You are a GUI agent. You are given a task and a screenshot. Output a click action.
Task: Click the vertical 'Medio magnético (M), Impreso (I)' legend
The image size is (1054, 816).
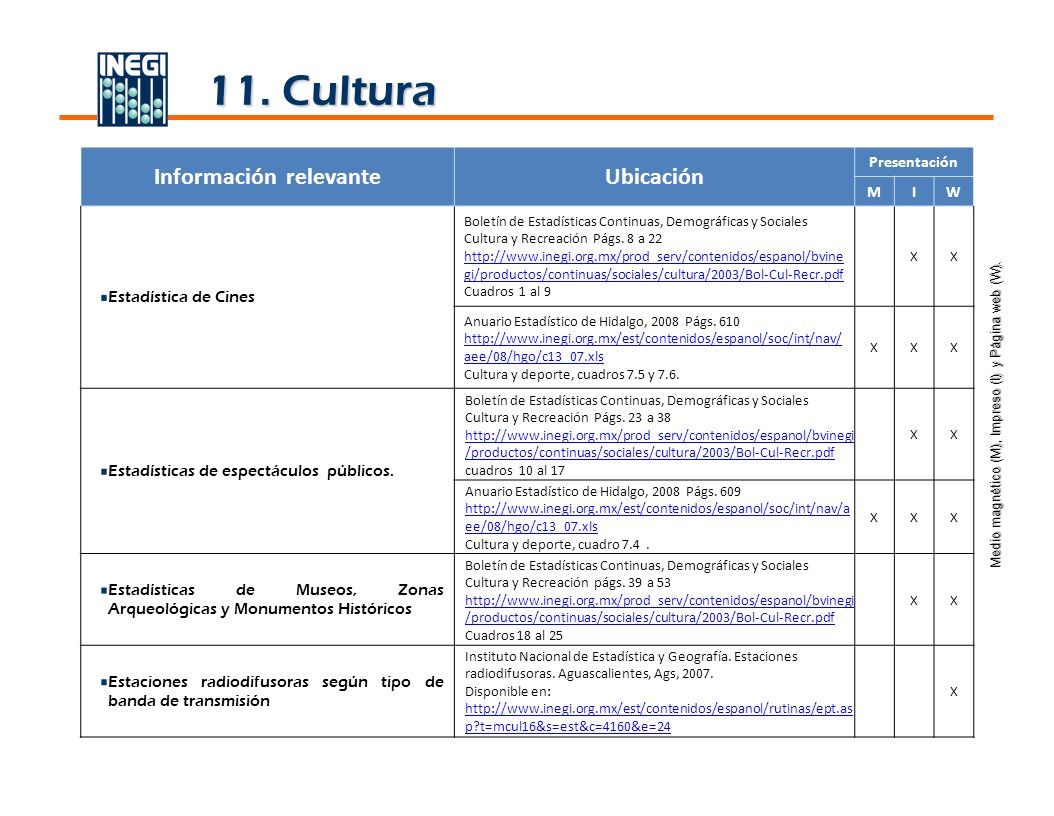pyautogui.click(x=996, y=415)
